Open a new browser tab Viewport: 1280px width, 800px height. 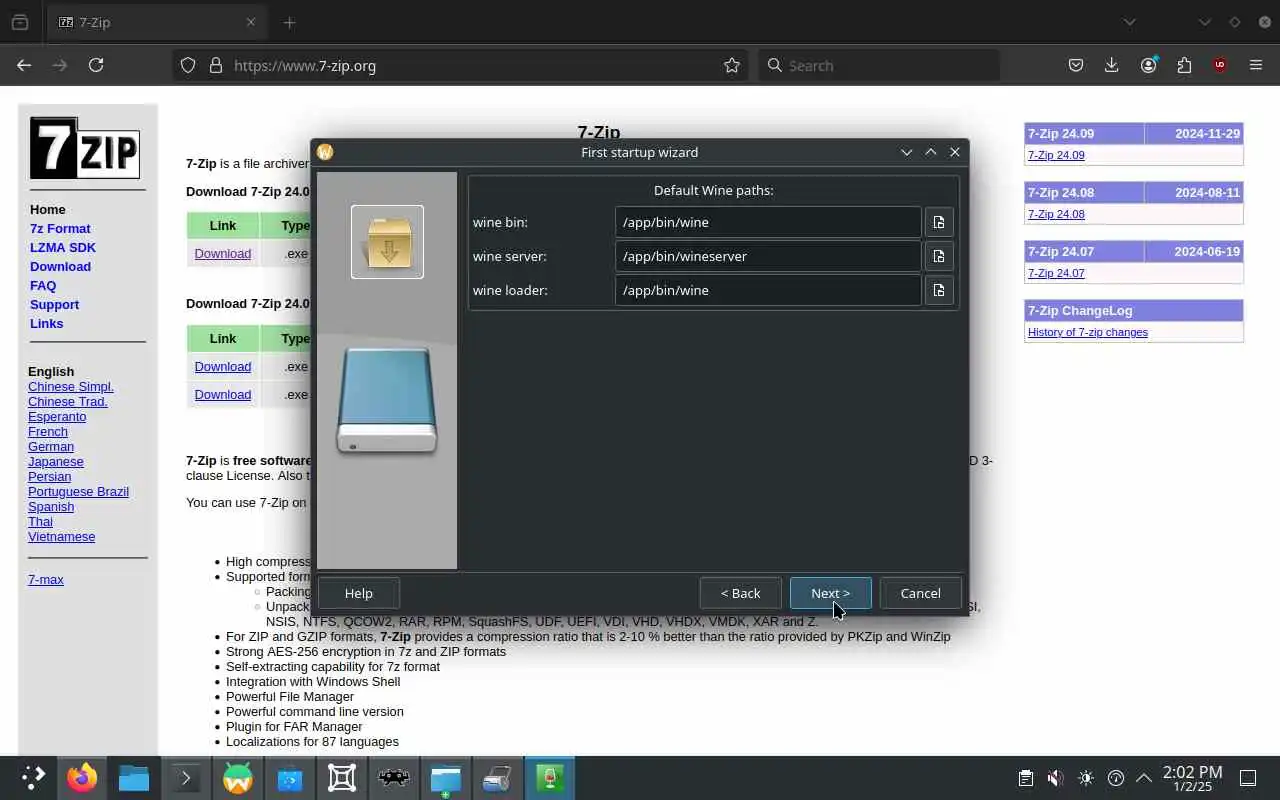coord(289,22)
